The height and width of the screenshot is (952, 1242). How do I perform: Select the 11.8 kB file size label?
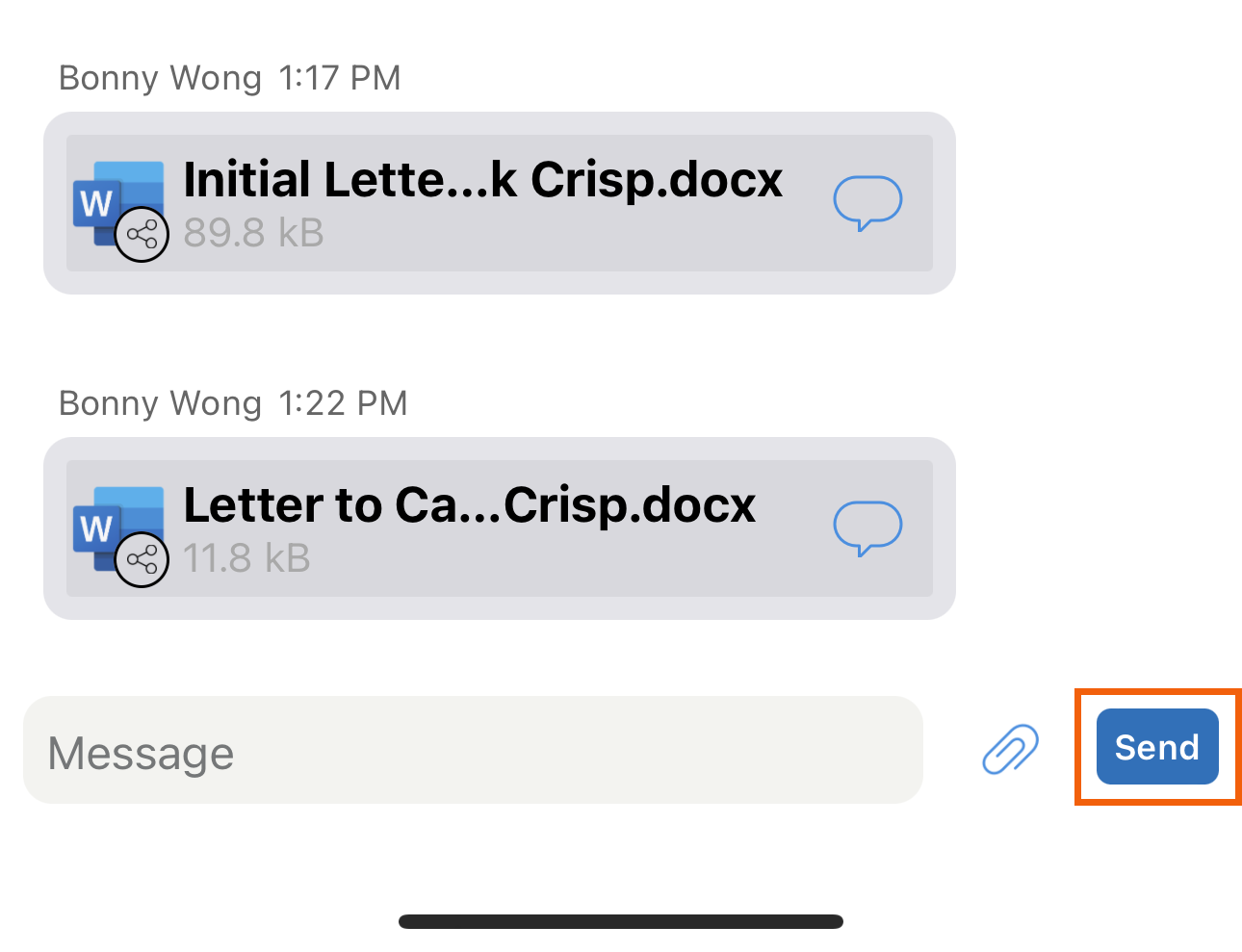tap(246, 558)
